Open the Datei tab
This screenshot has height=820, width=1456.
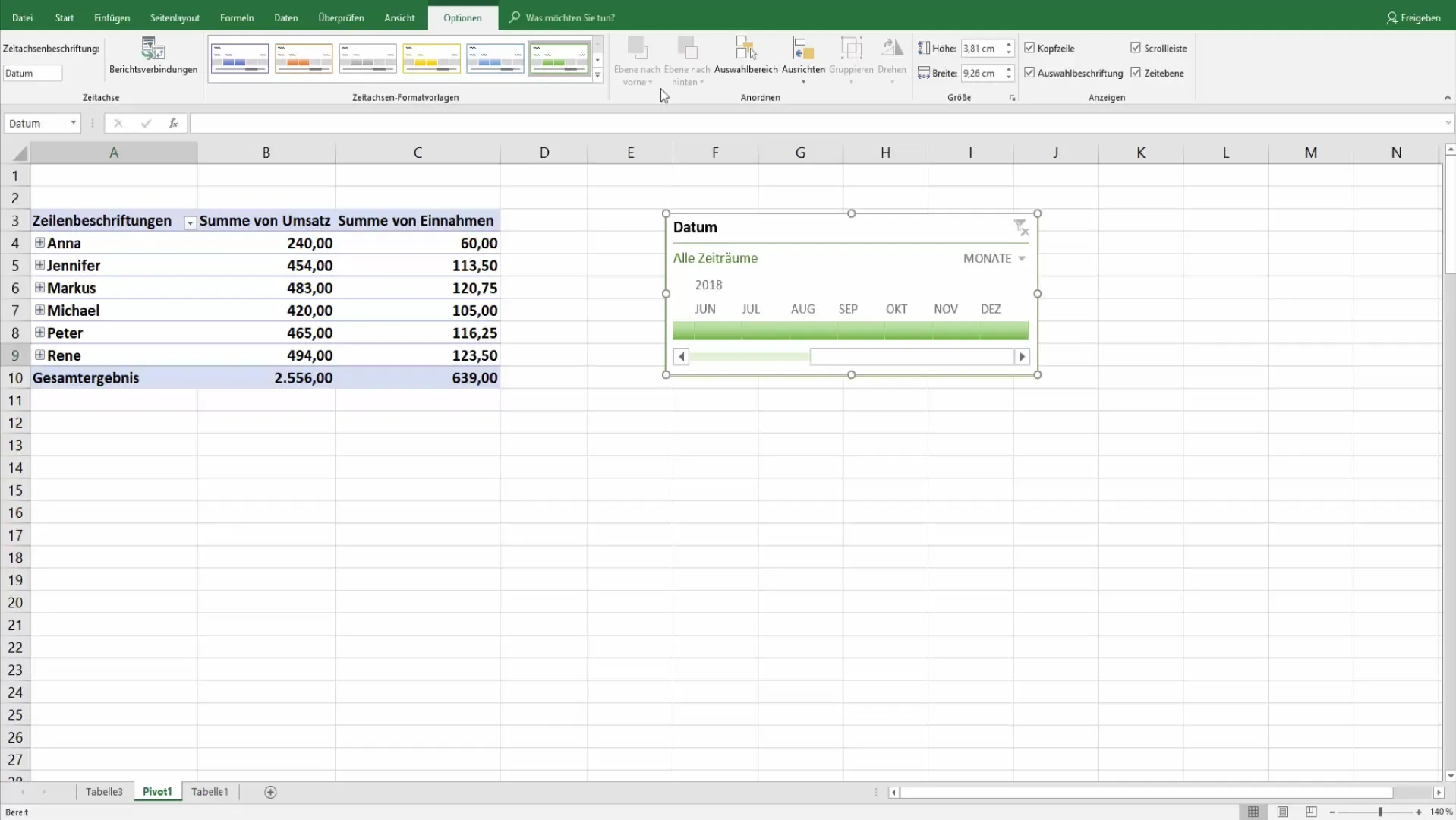click(22, 17)
